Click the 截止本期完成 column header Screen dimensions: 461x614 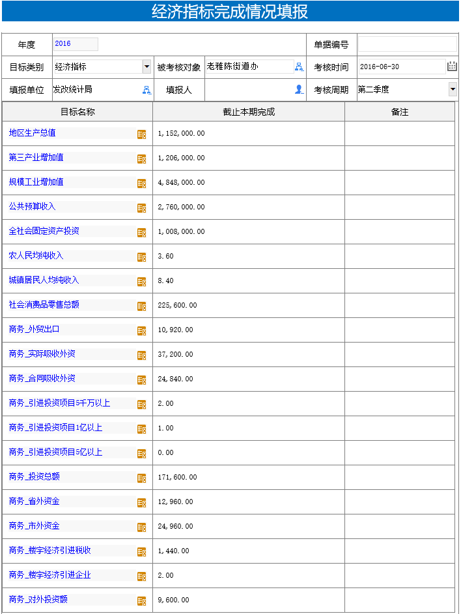pyautogui.click(x=249, y=112)
